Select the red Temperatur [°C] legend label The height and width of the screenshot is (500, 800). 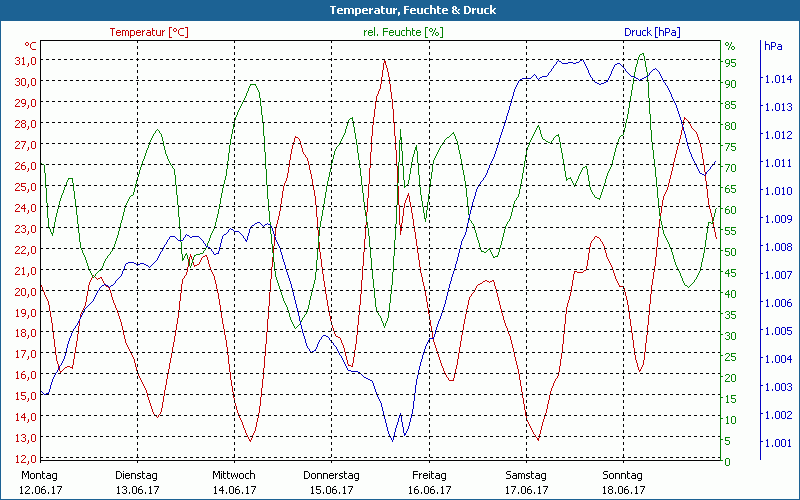pos(149,32)
